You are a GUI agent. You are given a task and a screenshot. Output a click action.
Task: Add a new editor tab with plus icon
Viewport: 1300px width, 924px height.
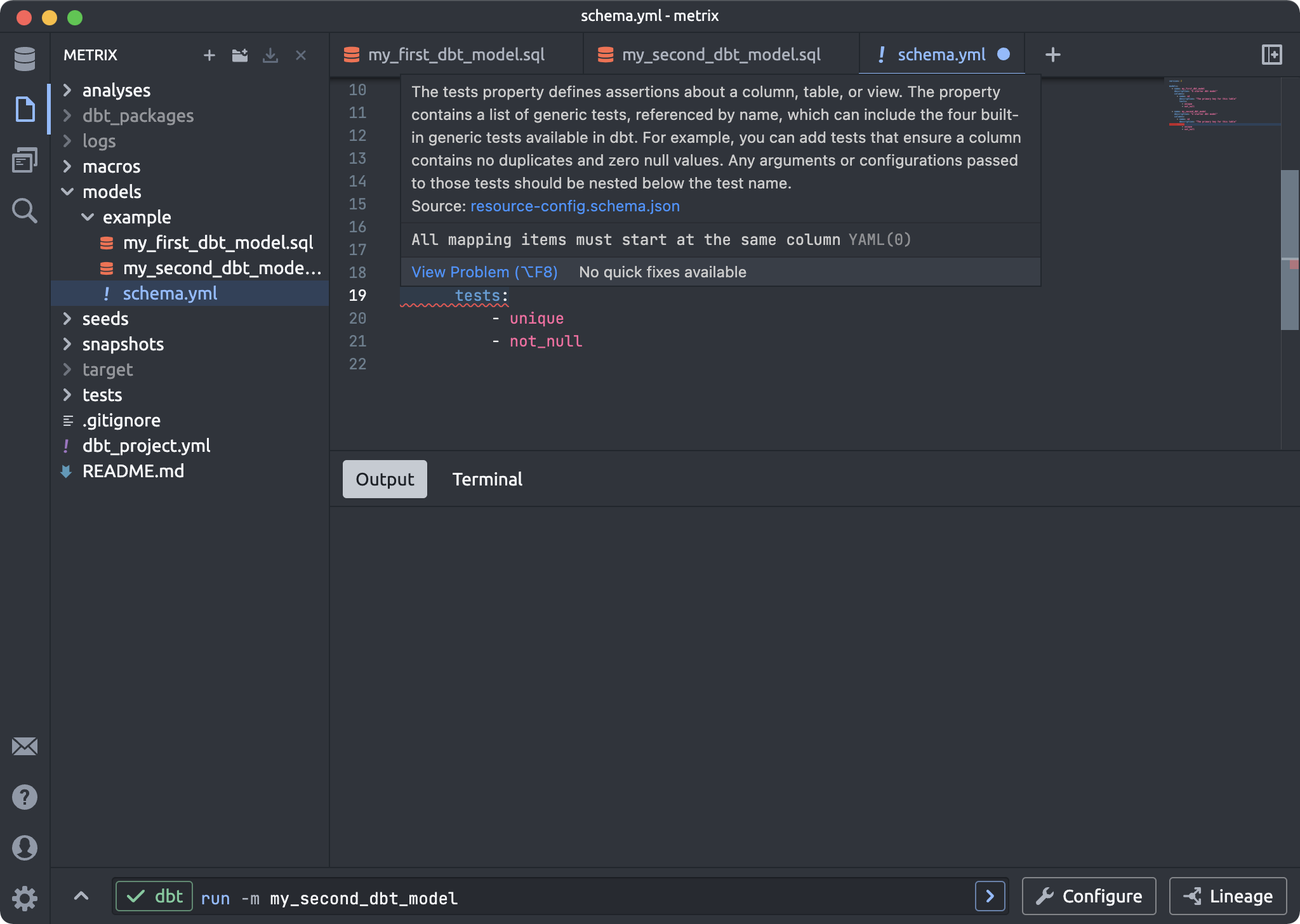coord(1053,55)
